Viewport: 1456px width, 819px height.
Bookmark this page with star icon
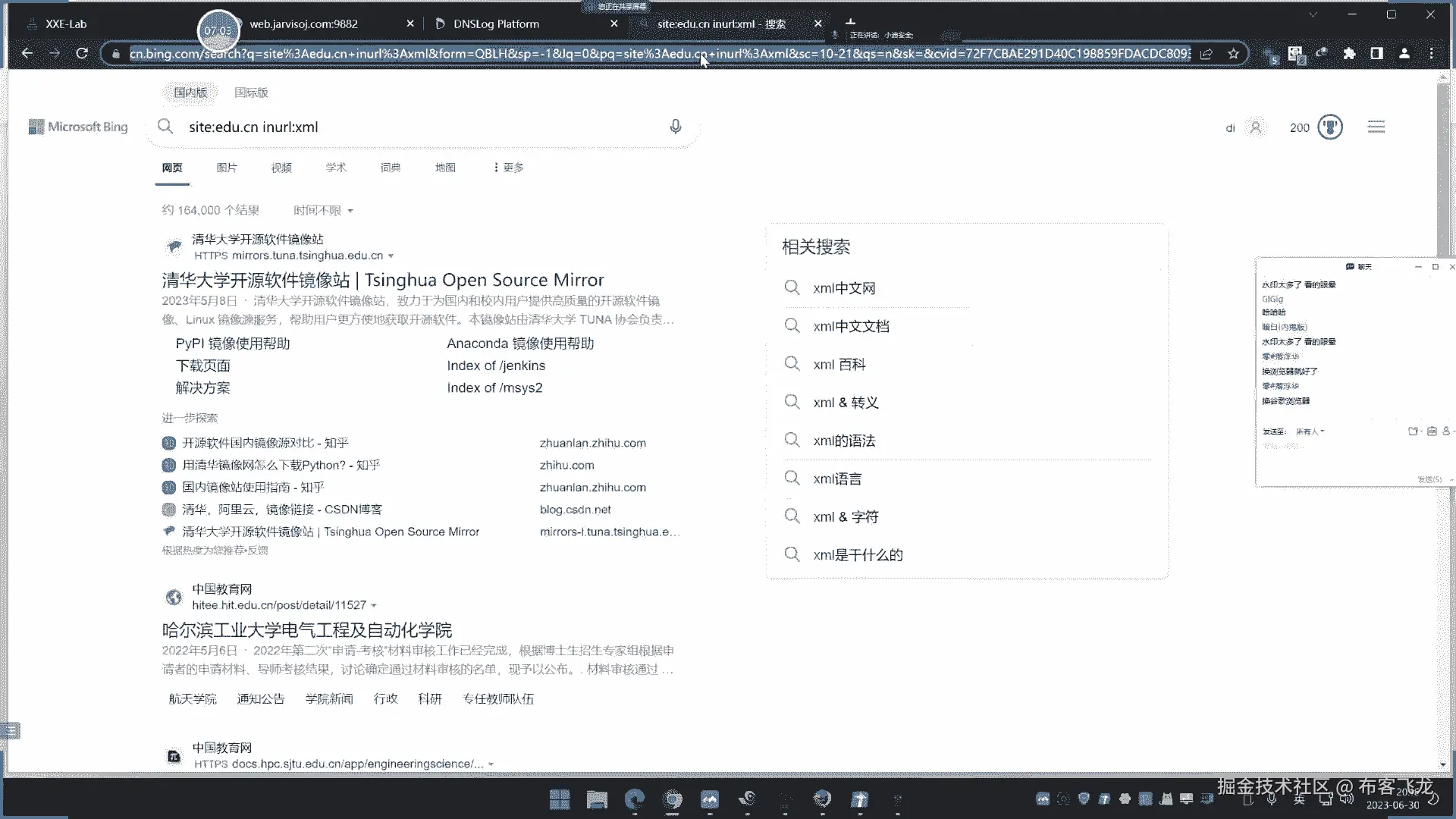(1234, 54)
